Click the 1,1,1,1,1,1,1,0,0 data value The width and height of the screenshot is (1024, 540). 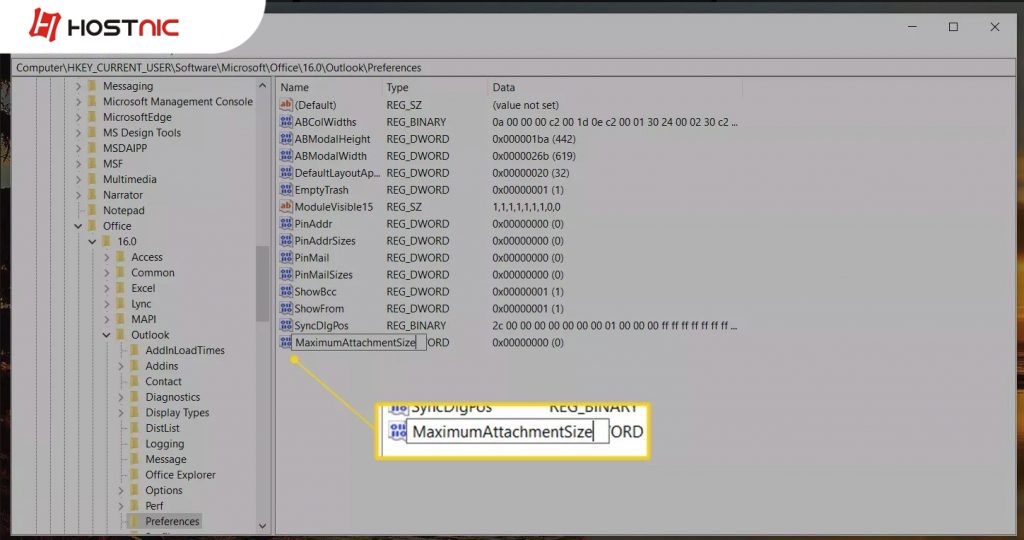(x=526, y=207)
